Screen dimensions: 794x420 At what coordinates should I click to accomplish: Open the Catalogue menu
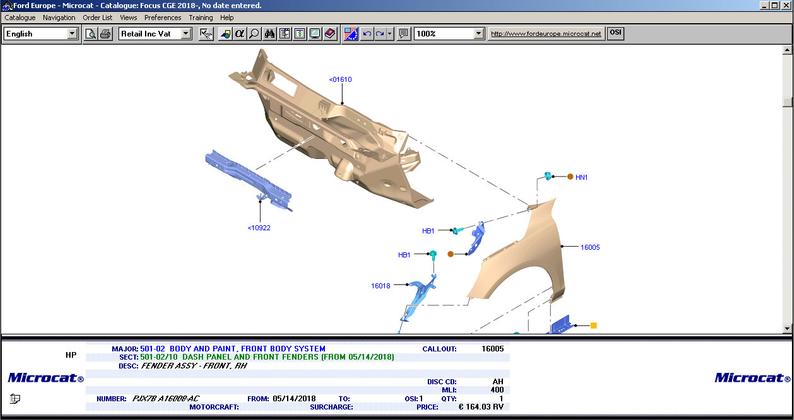tap(20, 18)
